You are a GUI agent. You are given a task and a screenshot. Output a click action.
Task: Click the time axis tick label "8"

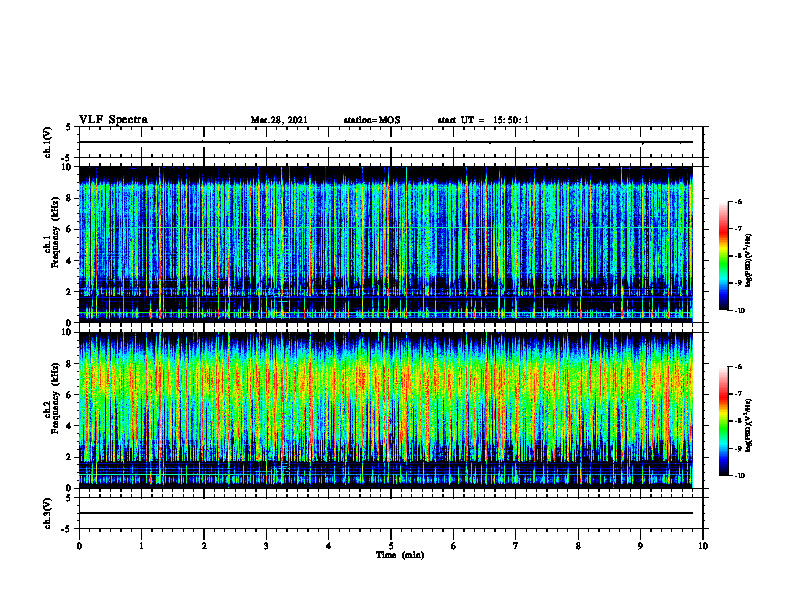click(578, 546)
